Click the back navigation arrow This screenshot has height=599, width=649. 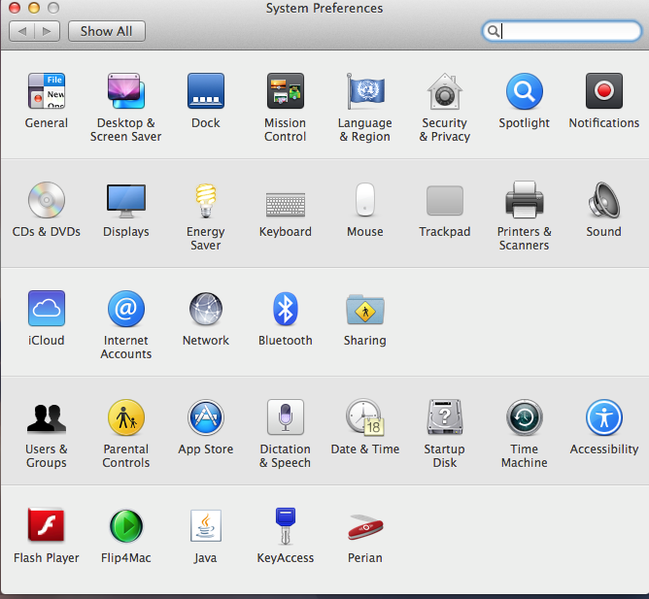(x=22, y=31)
